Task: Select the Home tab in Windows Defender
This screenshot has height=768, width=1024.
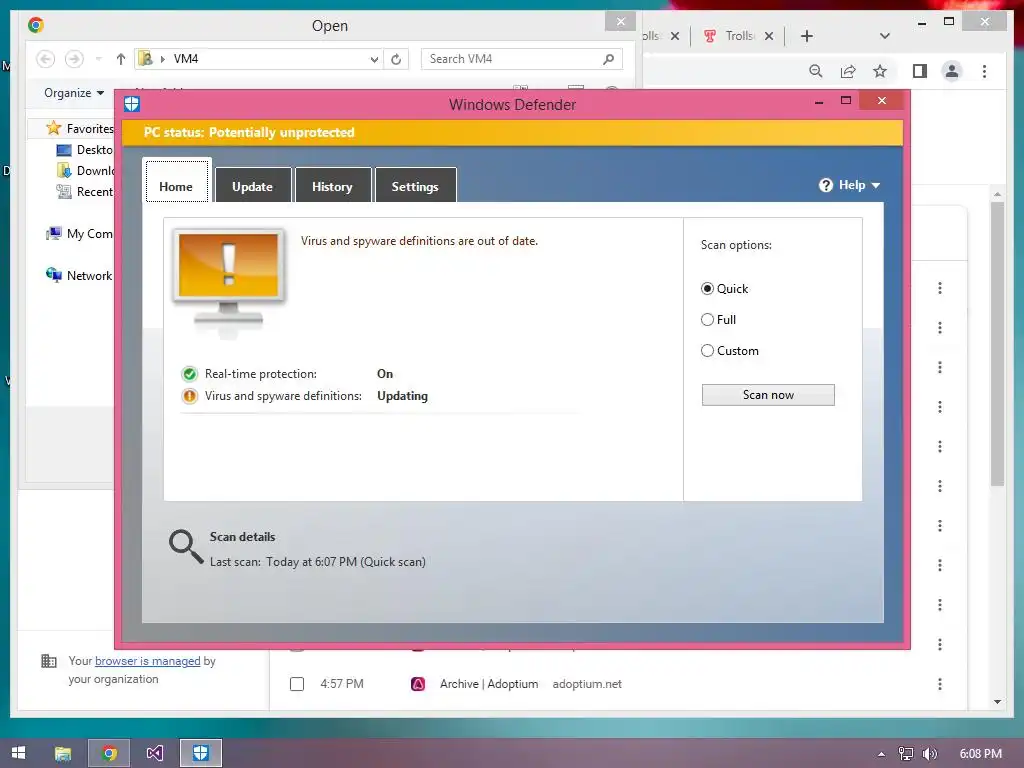Action: click(x=176, y=182)
